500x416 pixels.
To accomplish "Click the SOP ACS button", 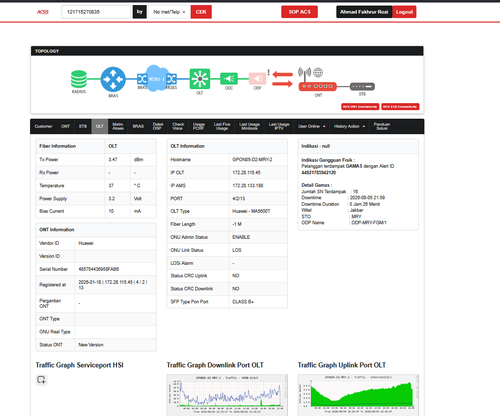I will click(299, 12).
